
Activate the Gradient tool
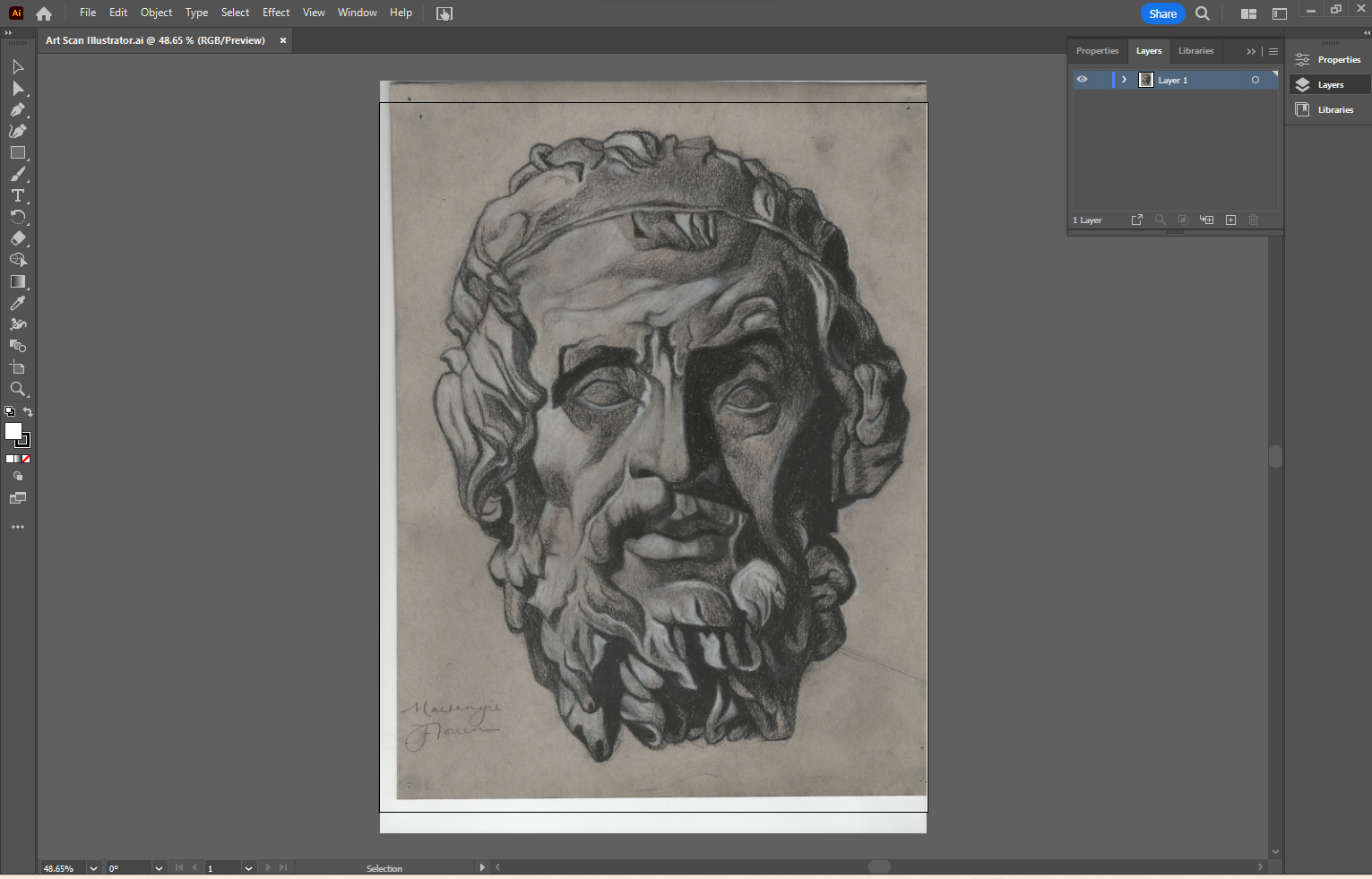[18, 282]
